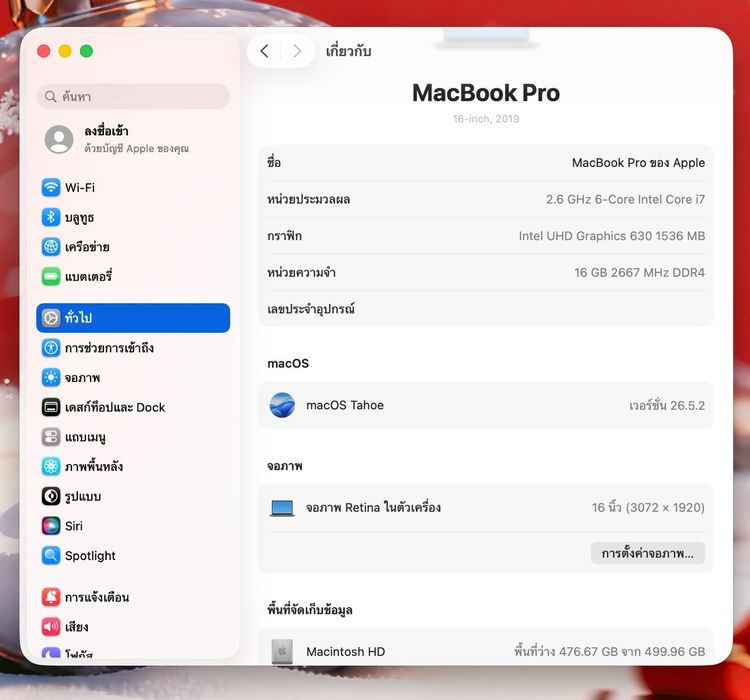Open the Battery (แบตเตอรี่) icon
Image resolution: width=750 pixels, height=700 pixels.
pos(51,277)
